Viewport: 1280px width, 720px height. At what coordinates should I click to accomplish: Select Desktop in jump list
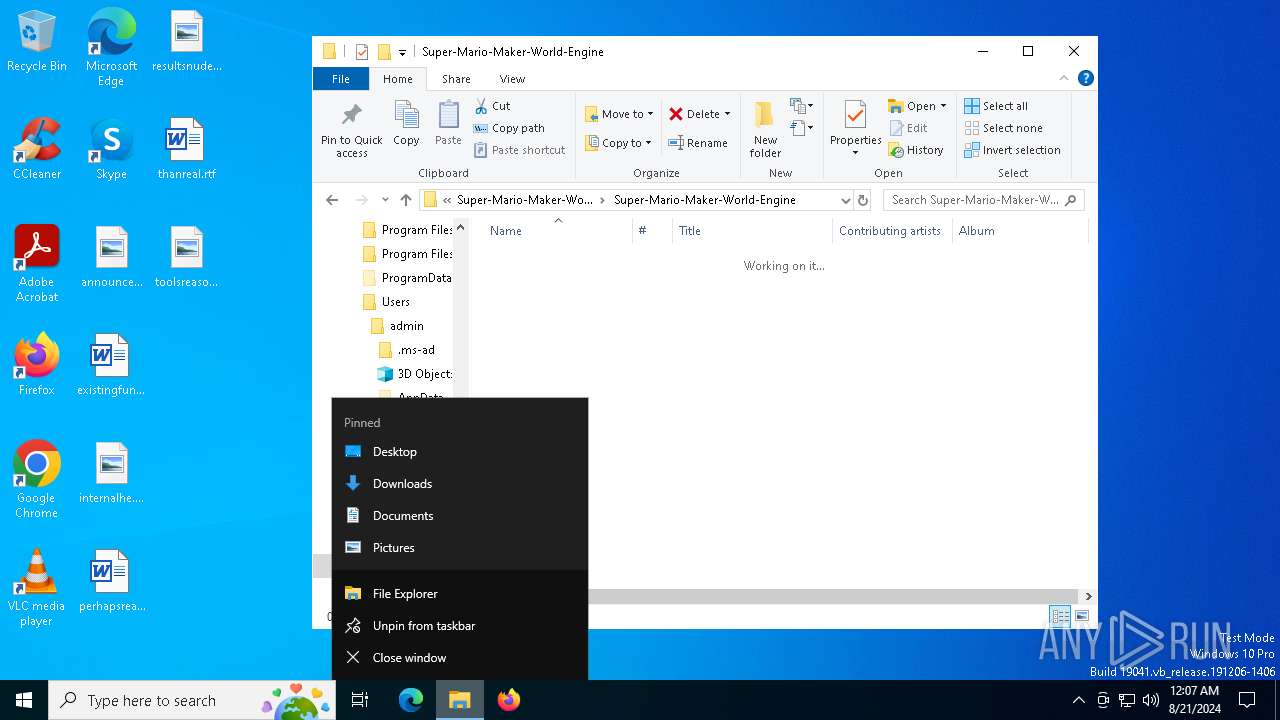coord(460,452)
